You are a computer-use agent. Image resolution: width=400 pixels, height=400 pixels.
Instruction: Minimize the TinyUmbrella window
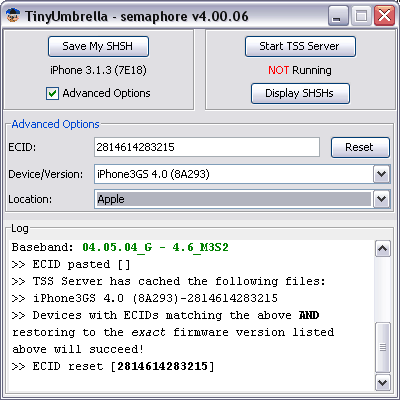(x=338, y=16)
